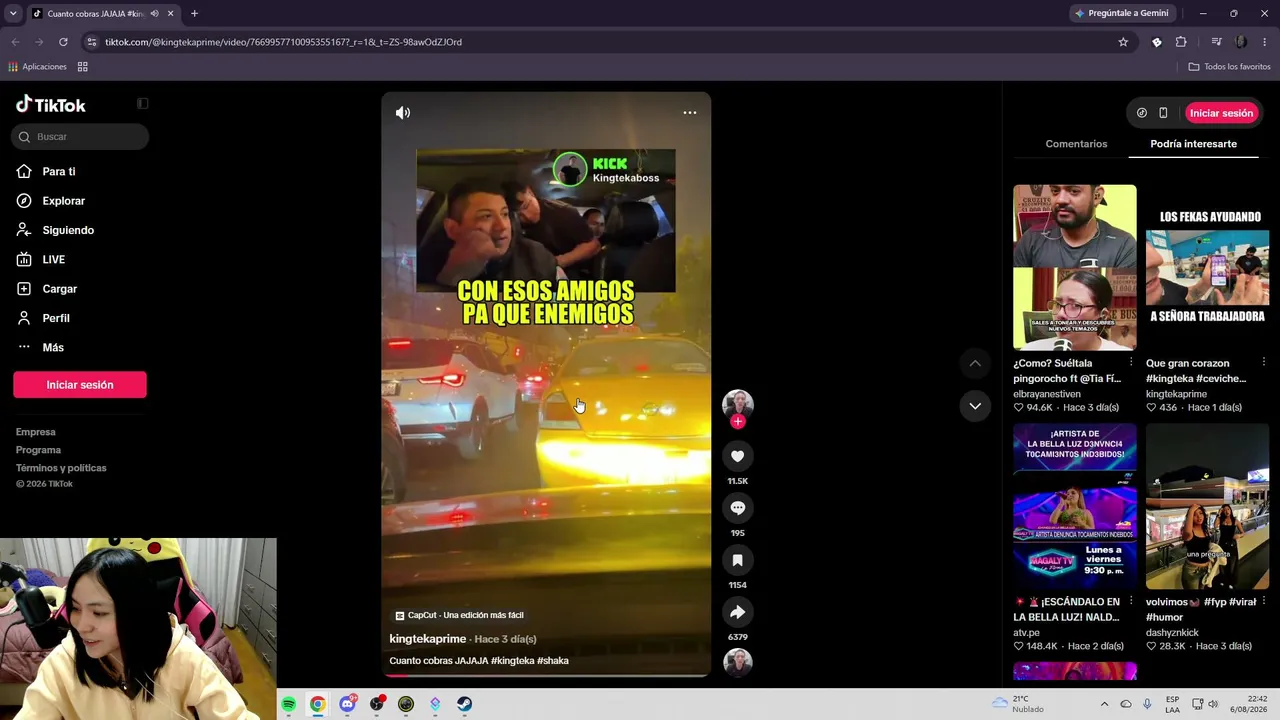Reload the page in Chrome
Screen dimensions: 1280x720
coord(63,42)
